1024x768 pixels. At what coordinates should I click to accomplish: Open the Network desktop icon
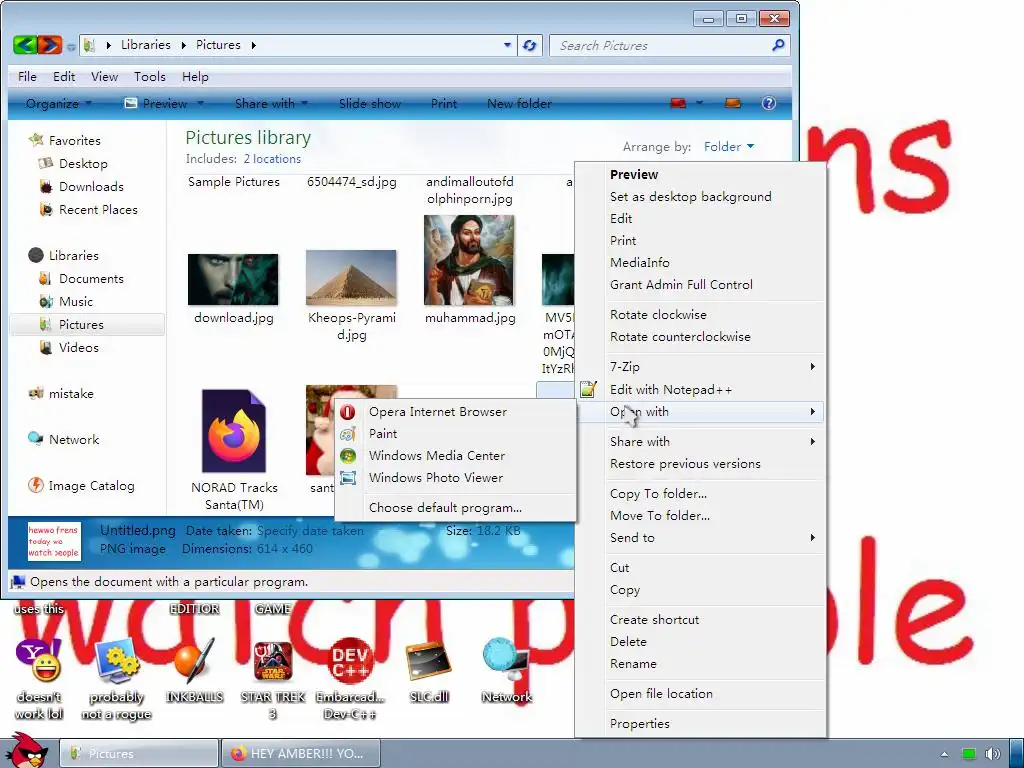[507, 661]
